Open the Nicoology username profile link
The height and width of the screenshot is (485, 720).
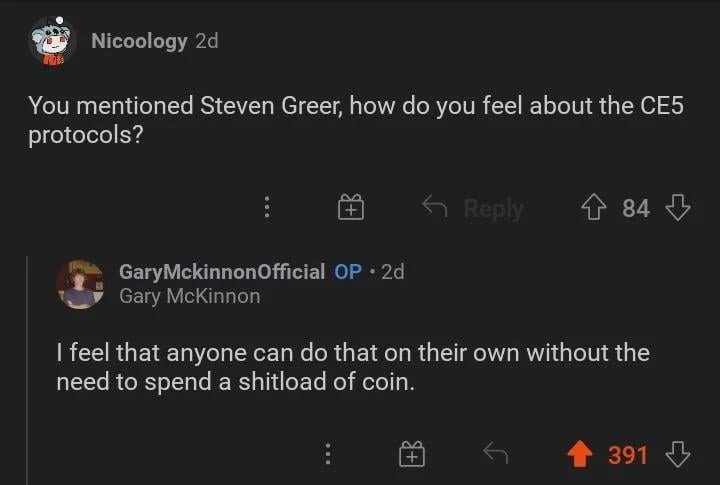tap(139, 41)
